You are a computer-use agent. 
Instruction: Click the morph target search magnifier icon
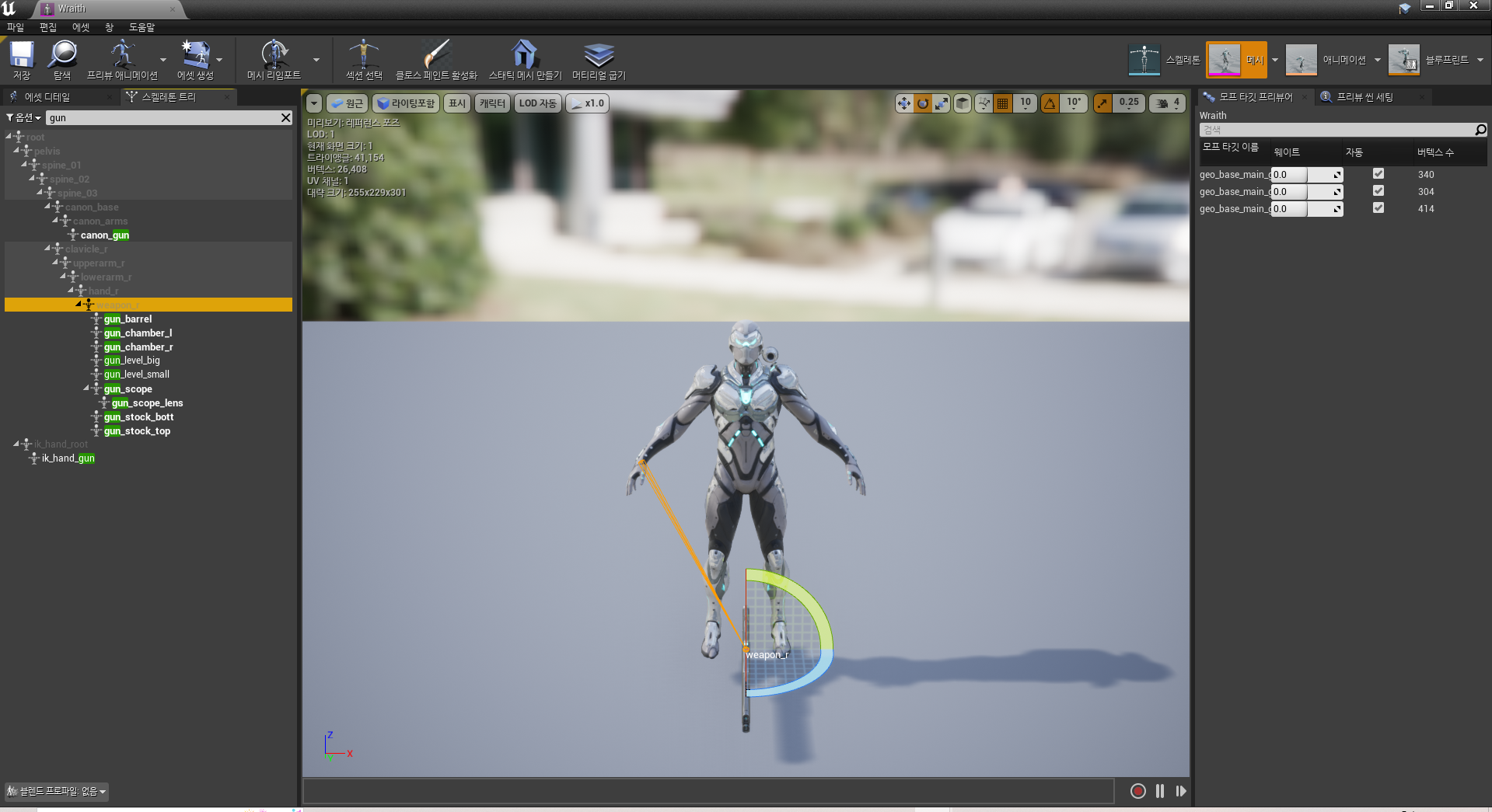[x=1480, y=130]
